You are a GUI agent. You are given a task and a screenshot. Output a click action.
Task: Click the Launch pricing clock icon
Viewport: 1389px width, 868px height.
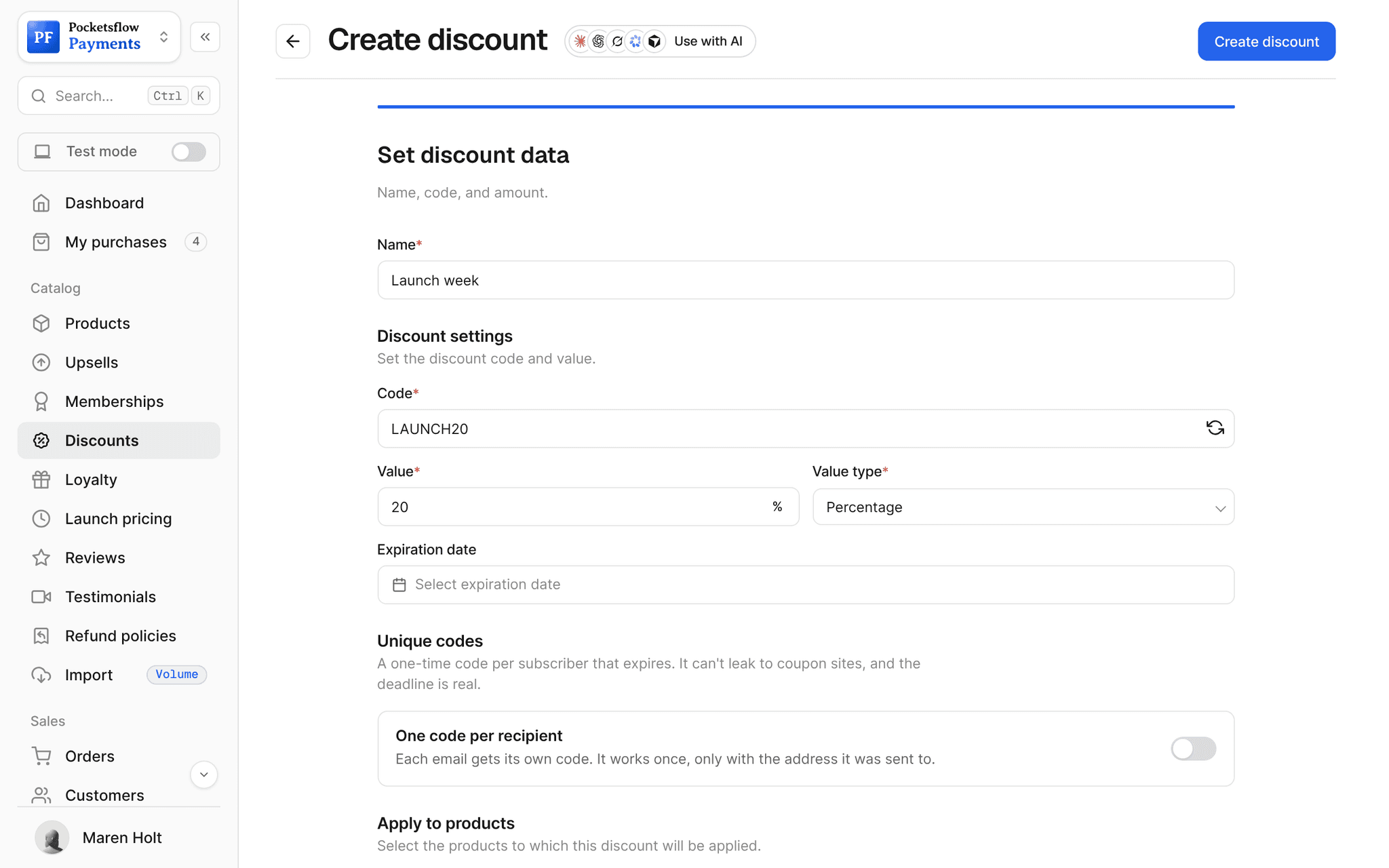click(x=41, y=519)
